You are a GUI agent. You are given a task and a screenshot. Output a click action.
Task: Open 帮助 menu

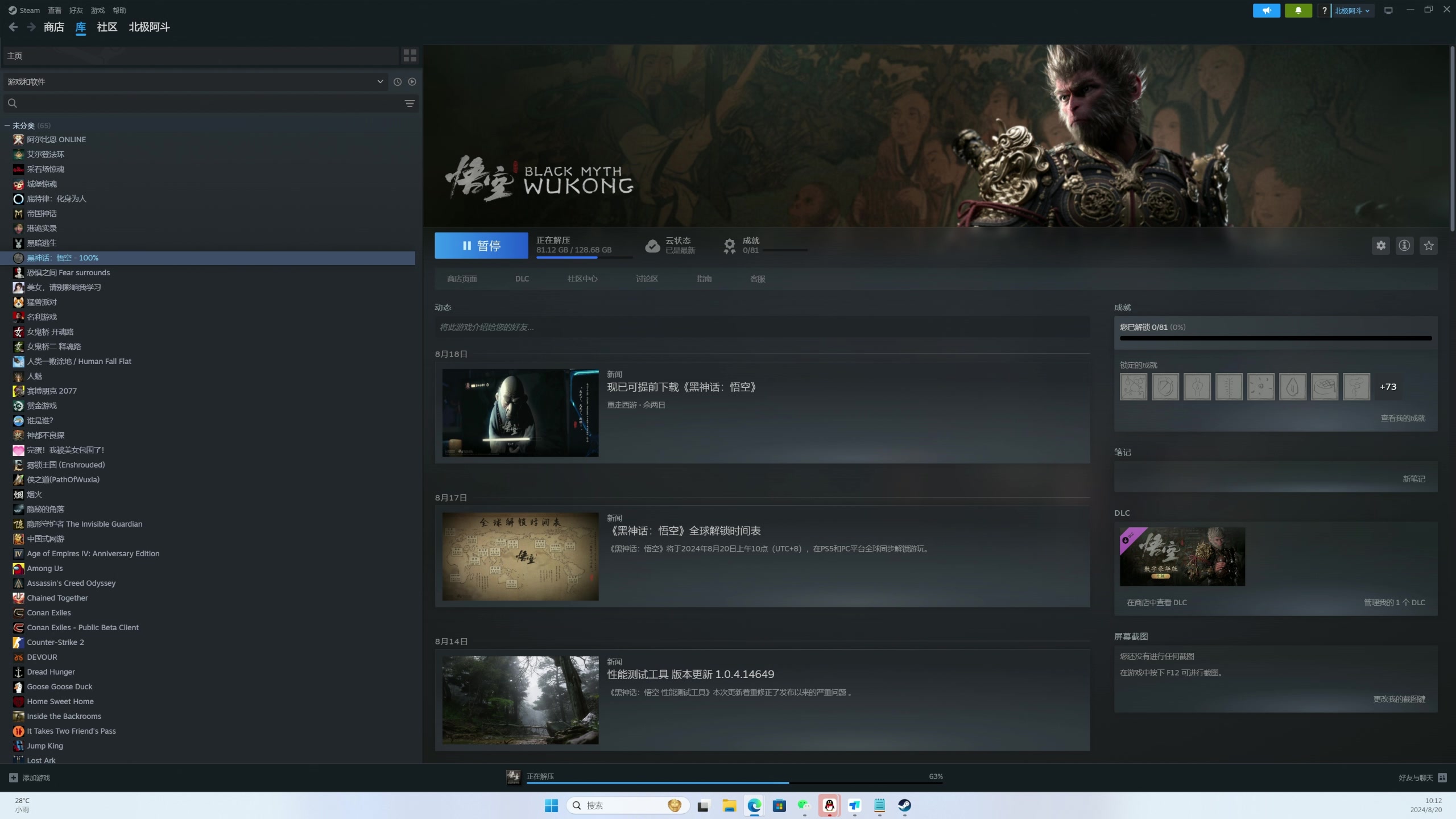pyautogui.click(x=119, y=10)
